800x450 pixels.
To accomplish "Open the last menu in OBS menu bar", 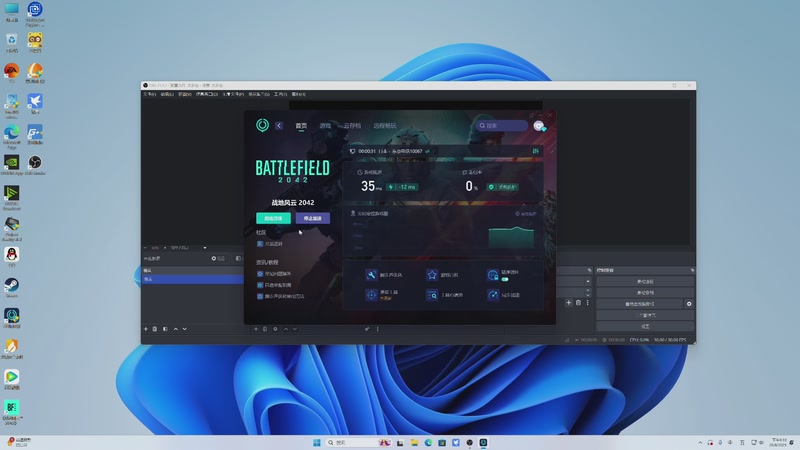I will point(299,94).
